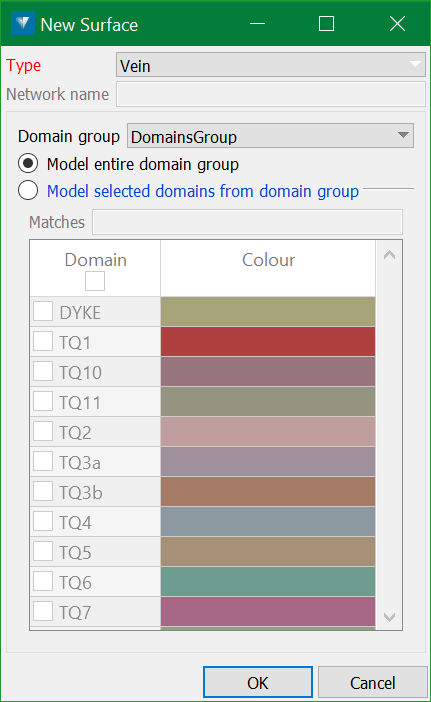Open the Type dropdown showing Vein
Viewport: 431px width, 702px height.
pos(270,65)
